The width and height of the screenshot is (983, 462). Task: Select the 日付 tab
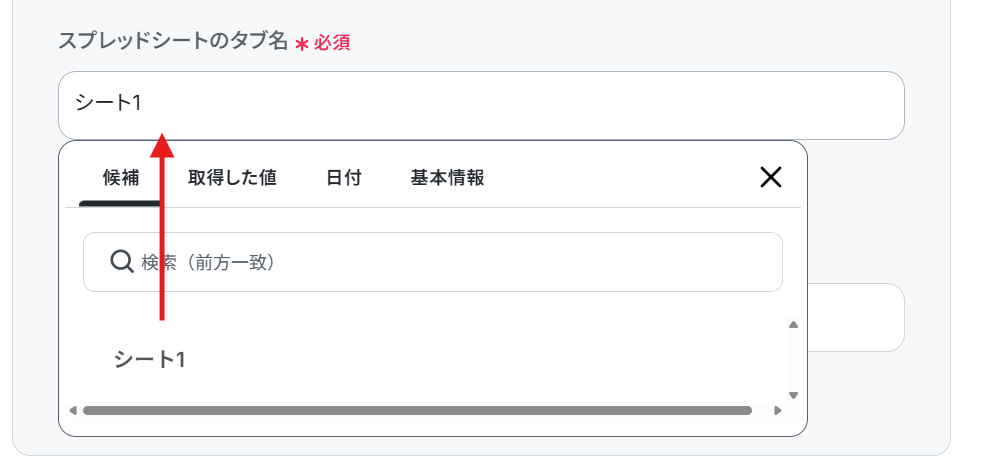[343, 178]
